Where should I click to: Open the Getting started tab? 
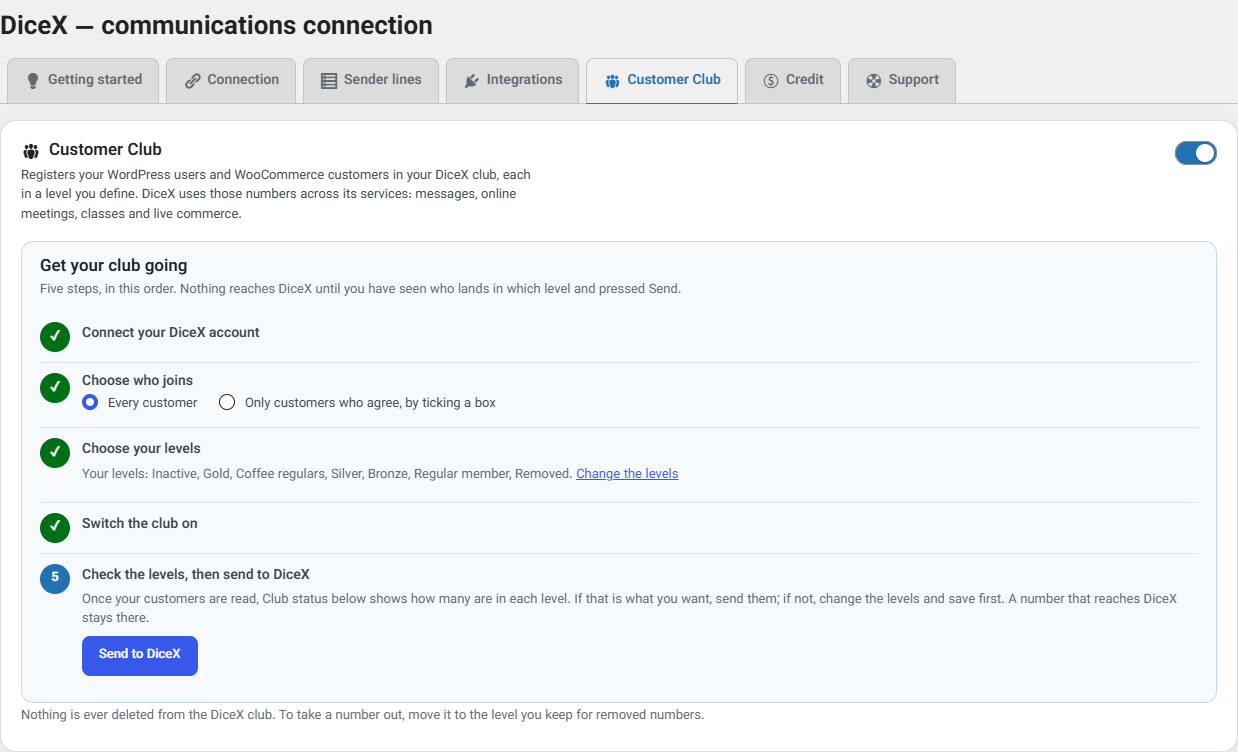click(x=83, y=81)
